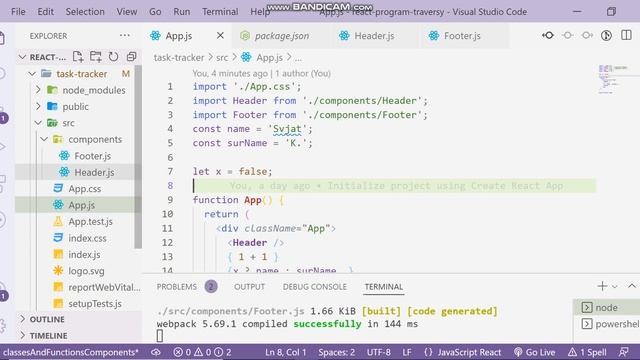This screenshot has height=360, width=640.
Task: Collapse all folders in Explorer
Action: point(131,57)
